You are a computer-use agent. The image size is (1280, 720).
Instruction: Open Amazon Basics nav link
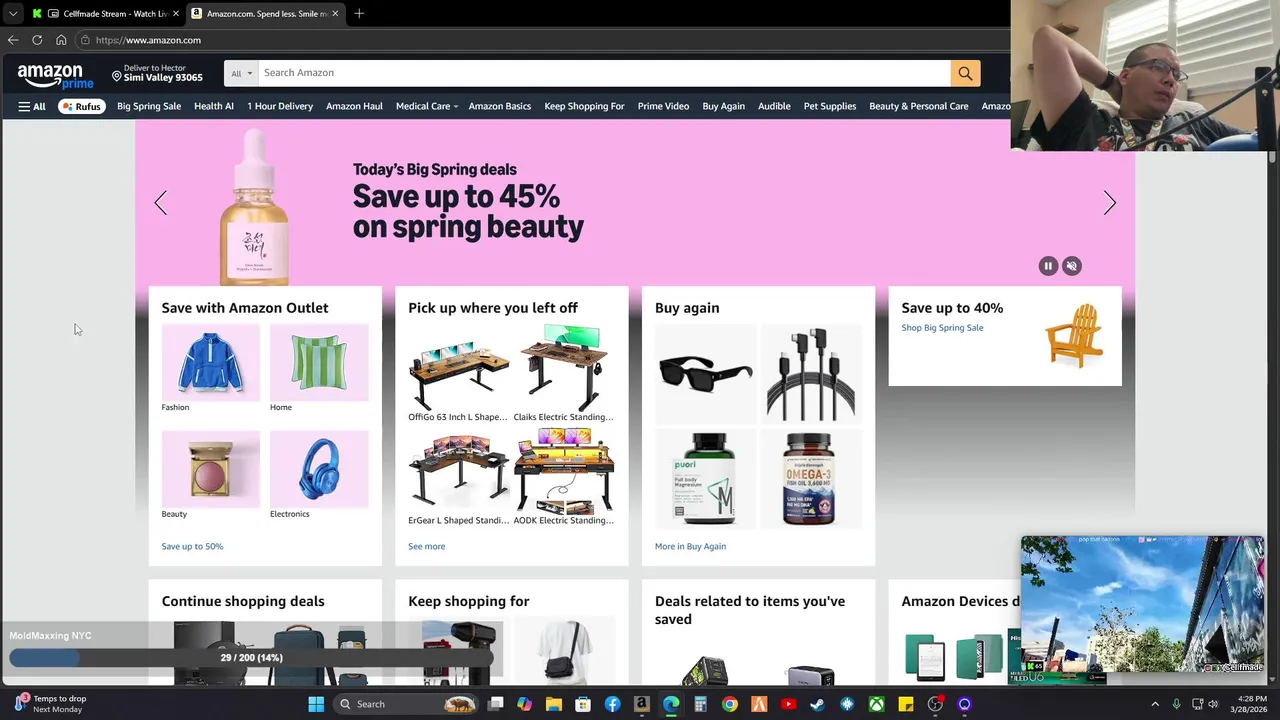click(x=500, y=106)
